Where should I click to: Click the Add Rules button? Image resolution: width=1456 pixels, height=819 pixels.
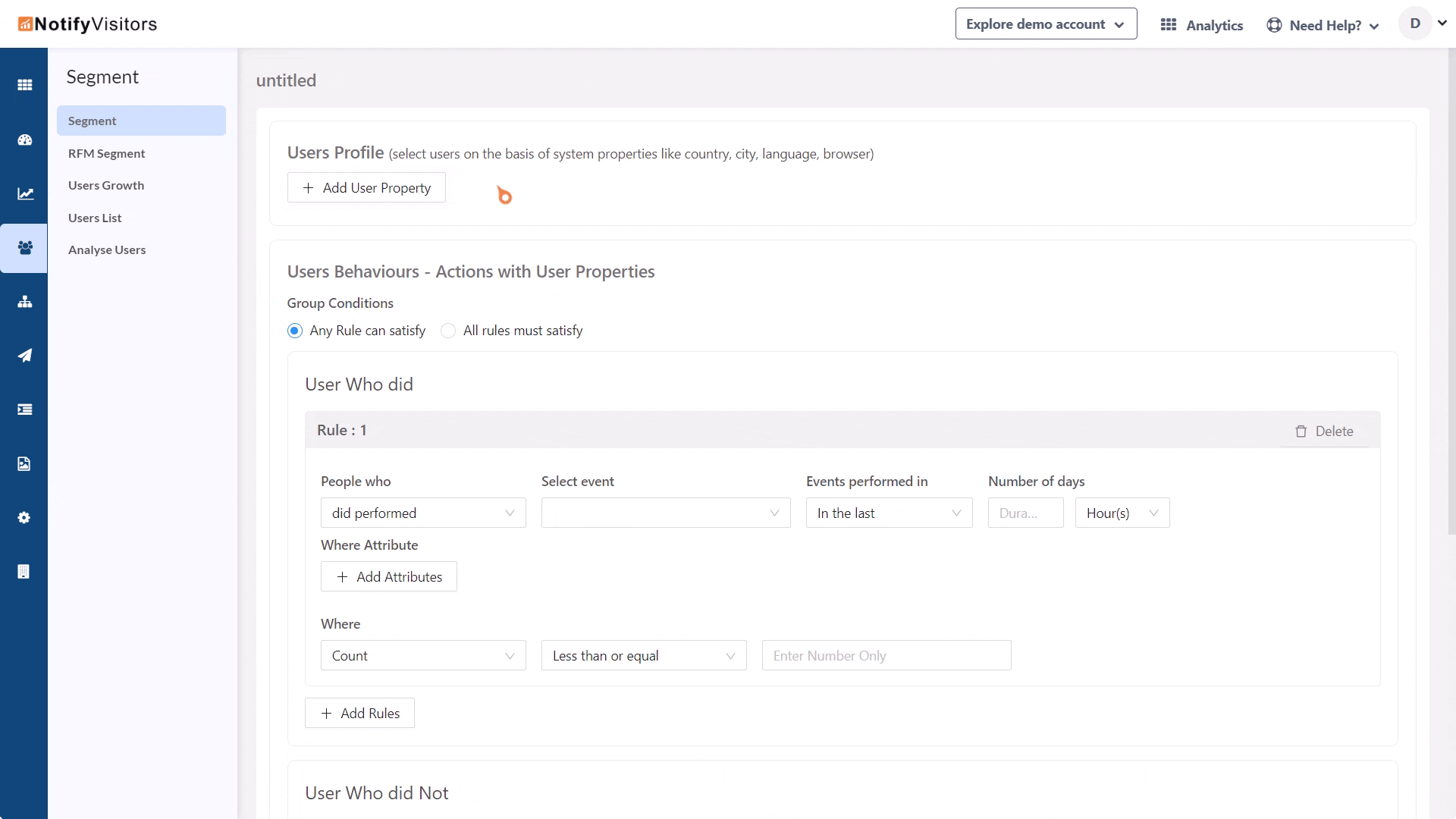359,714
